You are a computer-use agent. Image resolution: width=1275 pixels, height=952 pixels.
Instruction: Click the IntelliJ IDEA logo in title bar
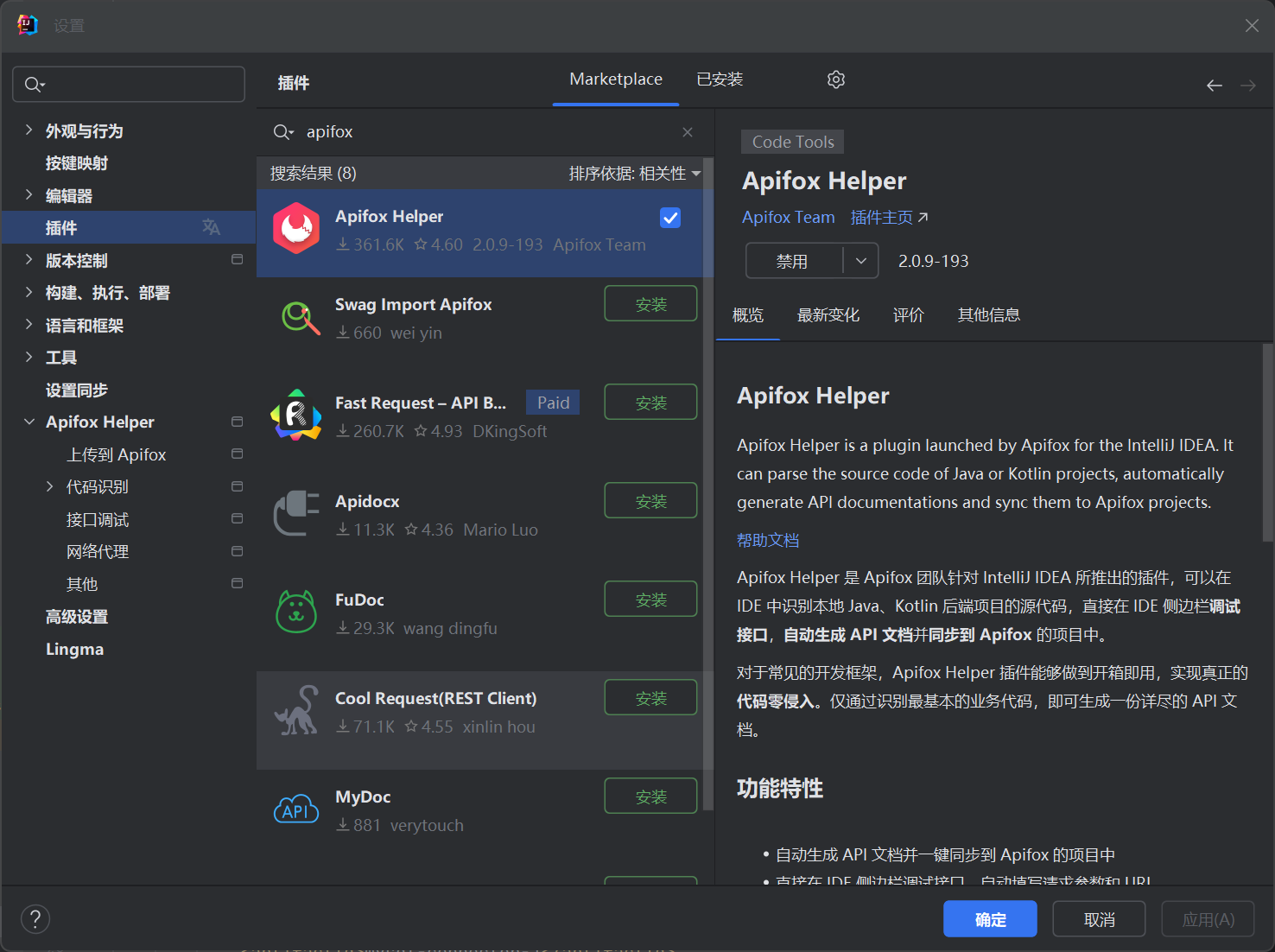tap(27, 25)
